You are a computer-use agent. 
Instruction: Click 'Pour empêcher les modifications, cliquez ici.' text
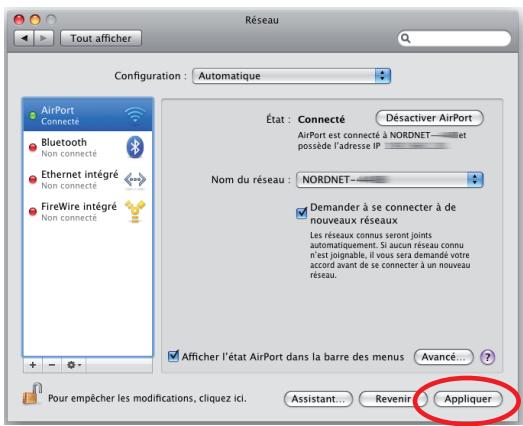(x=147, y=398)
